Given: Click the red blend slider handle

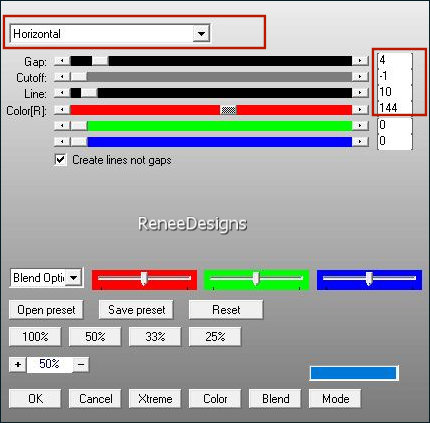Looking at the screenshot, I should click(x=144, y=279).
